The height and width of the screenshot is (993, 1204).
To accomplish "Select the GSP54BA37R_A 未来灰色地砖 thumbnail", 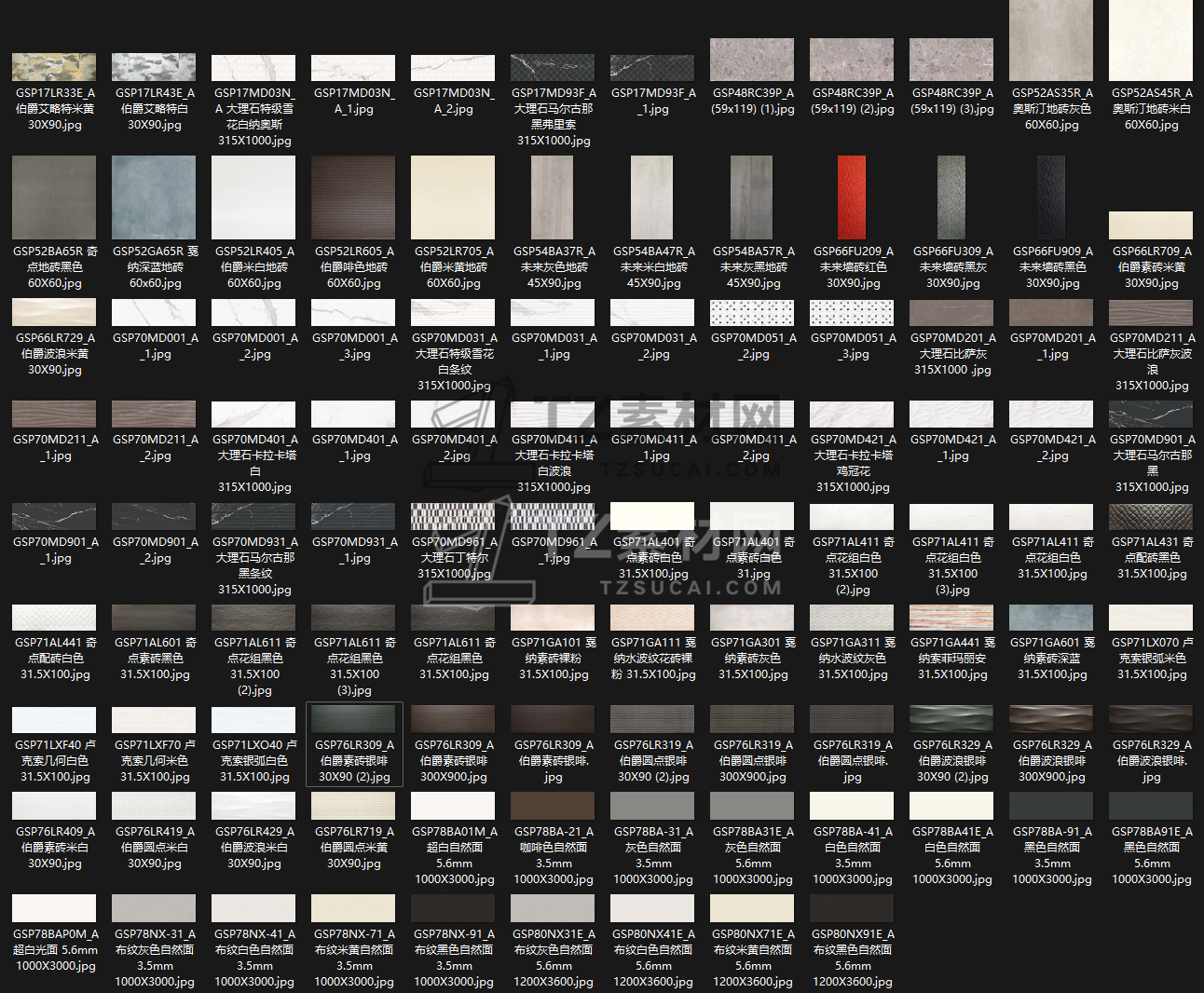I will [x=553, y=197].
